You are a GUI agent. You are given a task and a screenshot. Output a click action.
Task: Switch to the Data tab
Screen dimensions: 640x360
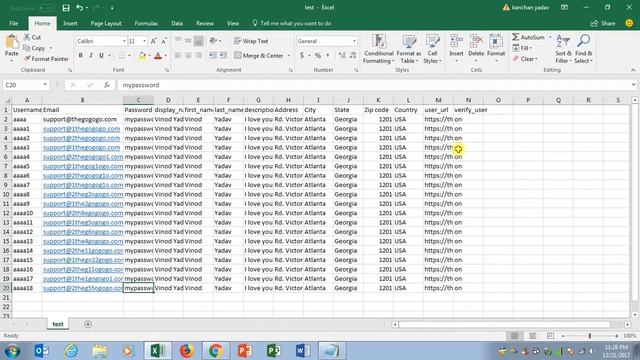pos(177,23)
